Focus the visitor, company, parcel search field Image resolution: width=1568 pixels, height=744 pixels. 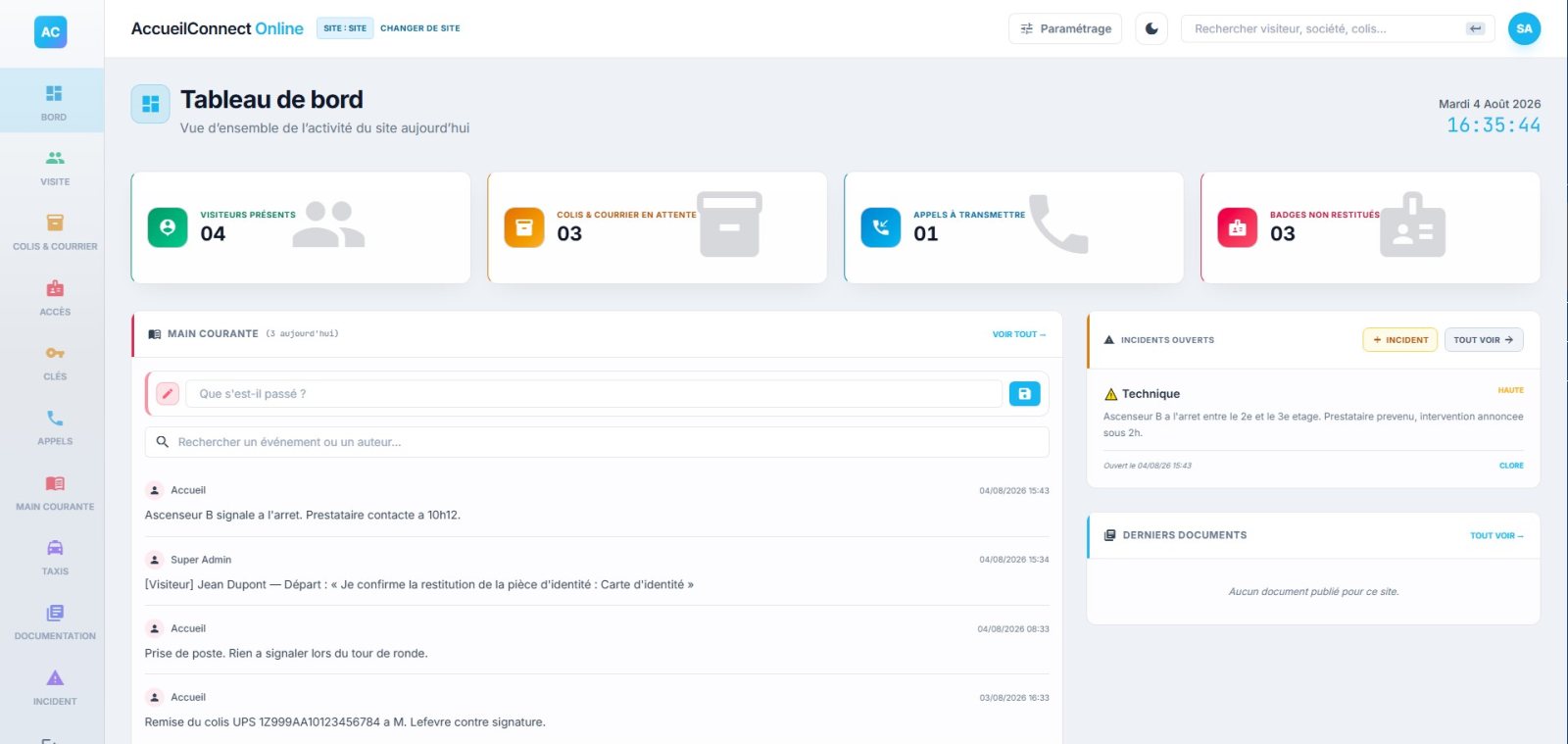pyautogui.click(x=1338, y=28)
